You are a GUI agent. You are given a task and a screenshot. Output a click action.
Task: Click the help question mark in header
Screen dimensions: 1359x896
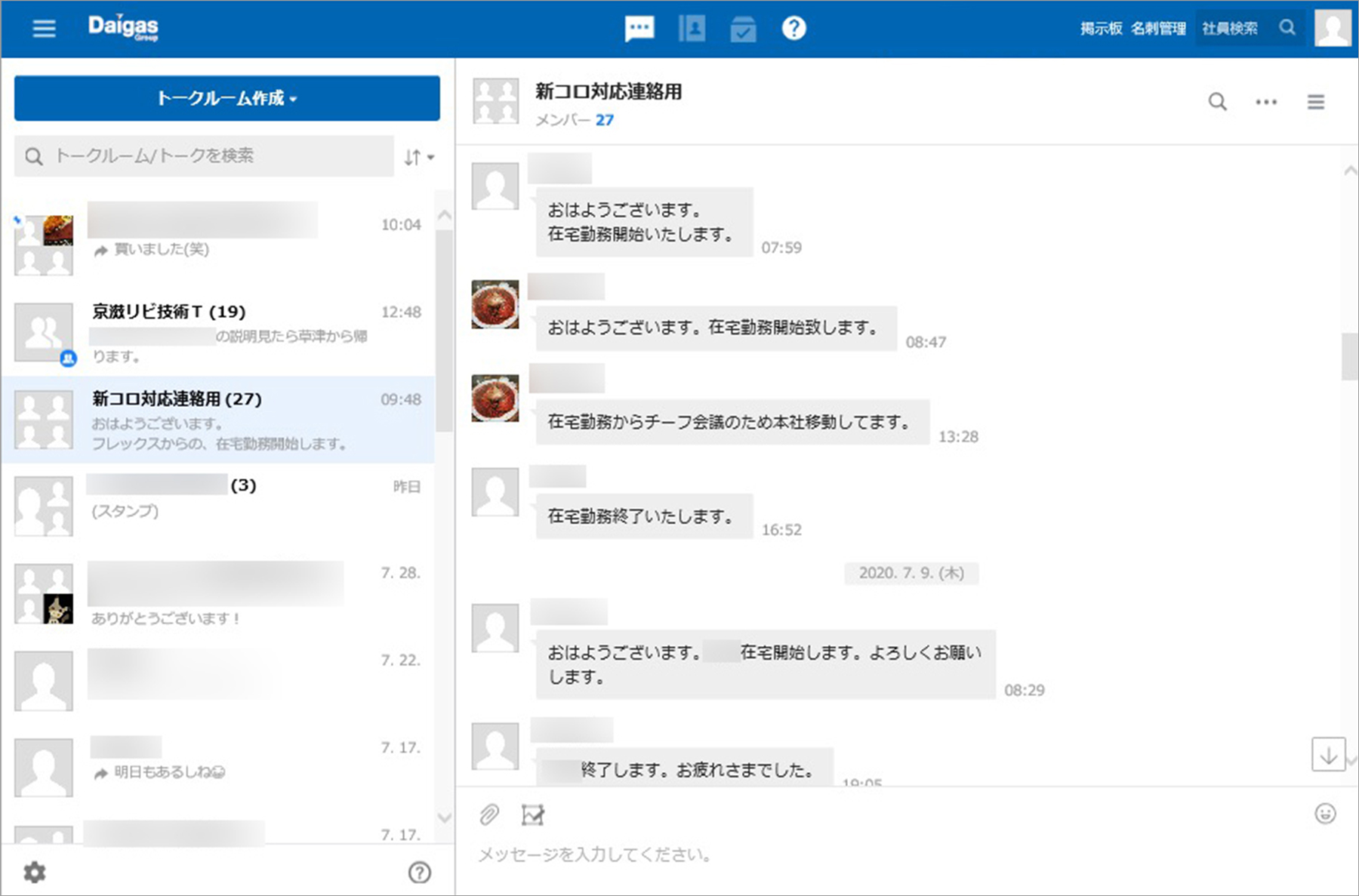coord(794,29)
